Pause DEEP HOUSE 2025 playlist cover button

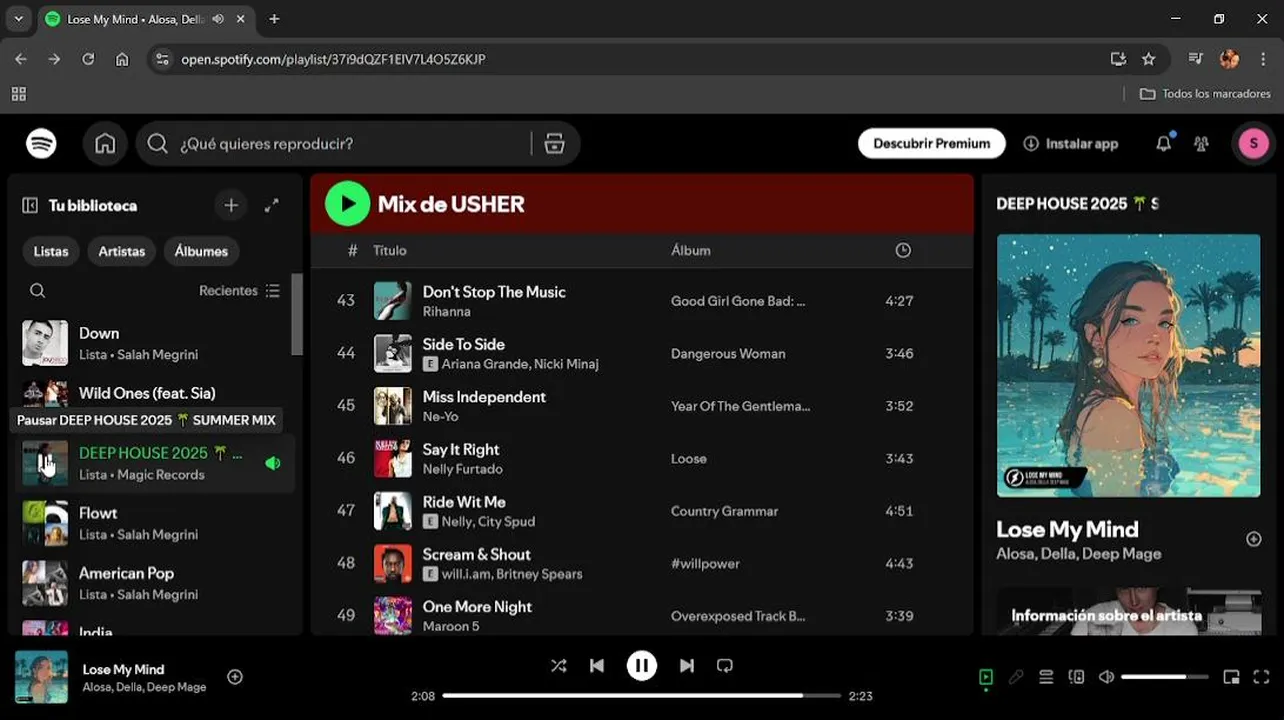click(x=45, y=463)
